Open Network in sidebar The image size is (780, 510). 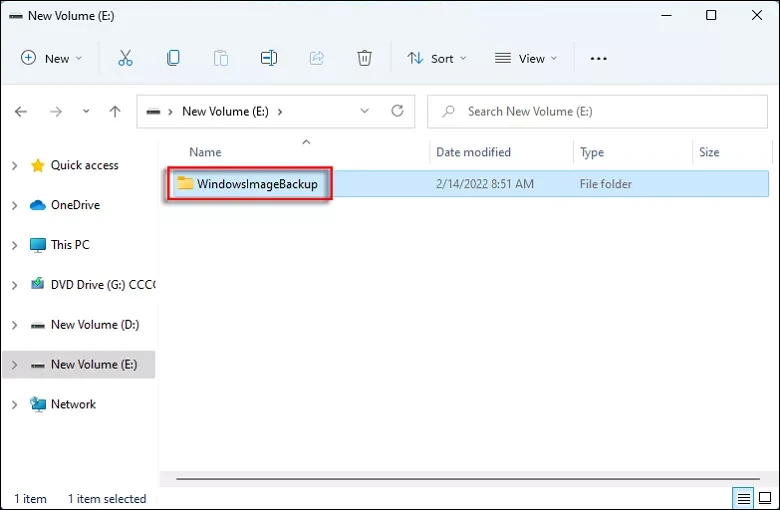73,405
